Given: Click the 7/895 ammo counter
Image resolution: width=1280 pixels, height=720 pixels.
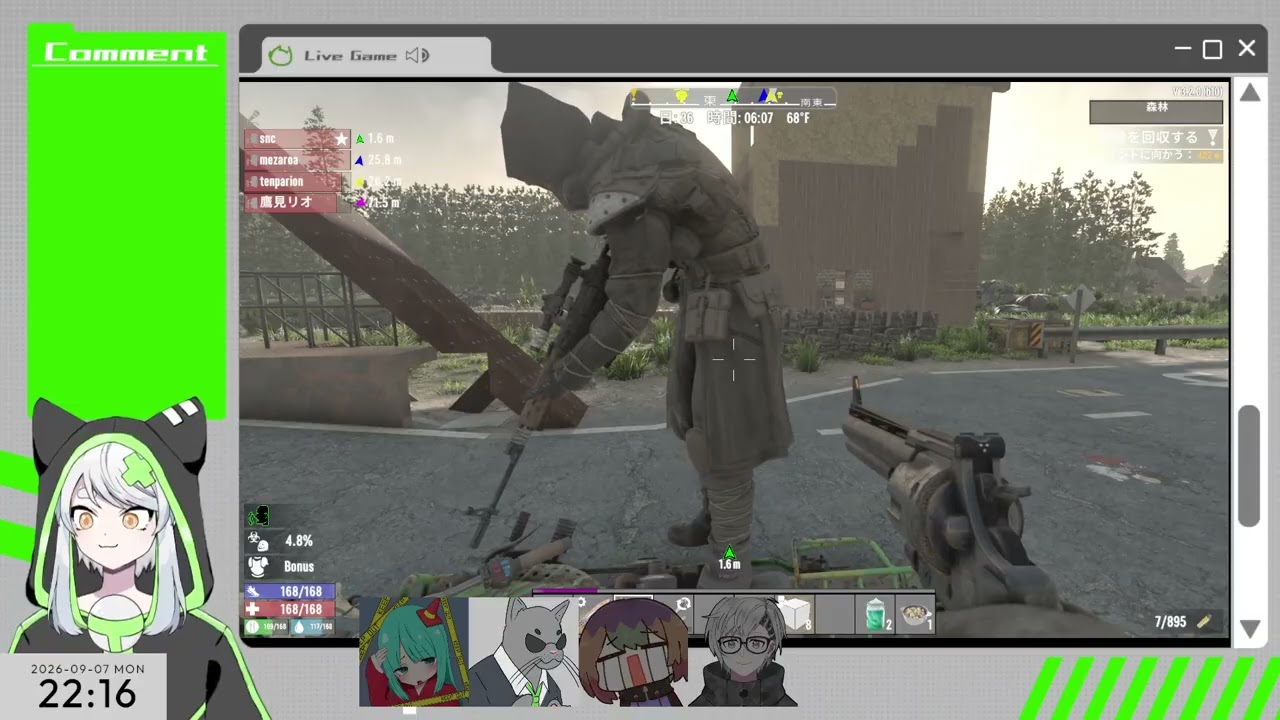Looking at the screenshot, I should point(1171,622).
